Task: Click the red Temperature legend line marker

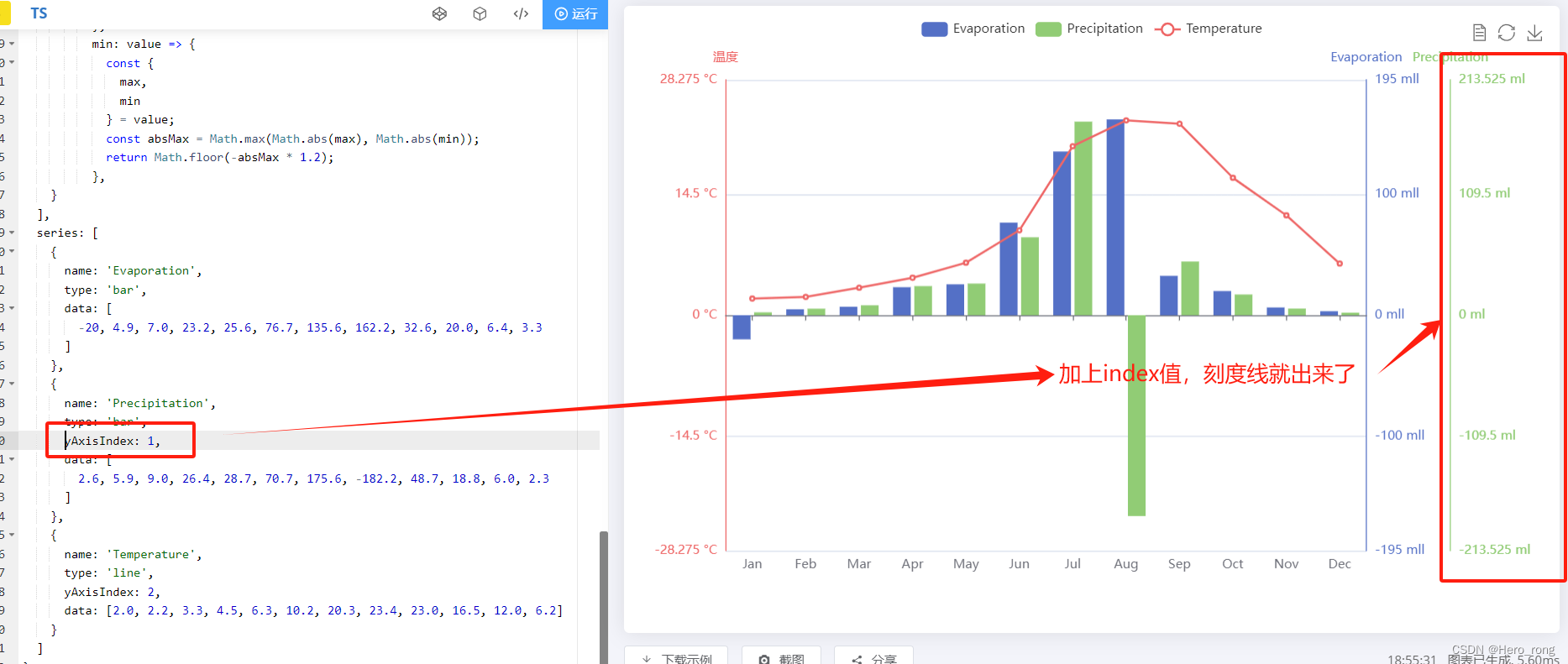Action: pyautogui.click(x=1167, y=29)
